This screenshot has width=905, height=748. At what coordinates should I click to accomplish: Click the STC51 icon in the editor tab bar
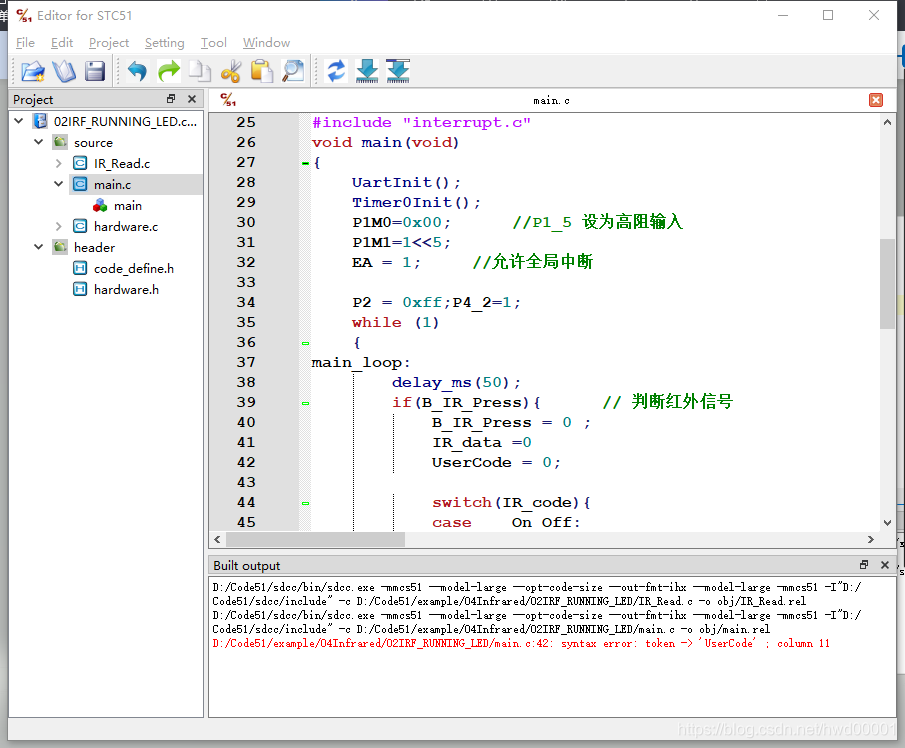pyautogui.click(x=229, y=100)
